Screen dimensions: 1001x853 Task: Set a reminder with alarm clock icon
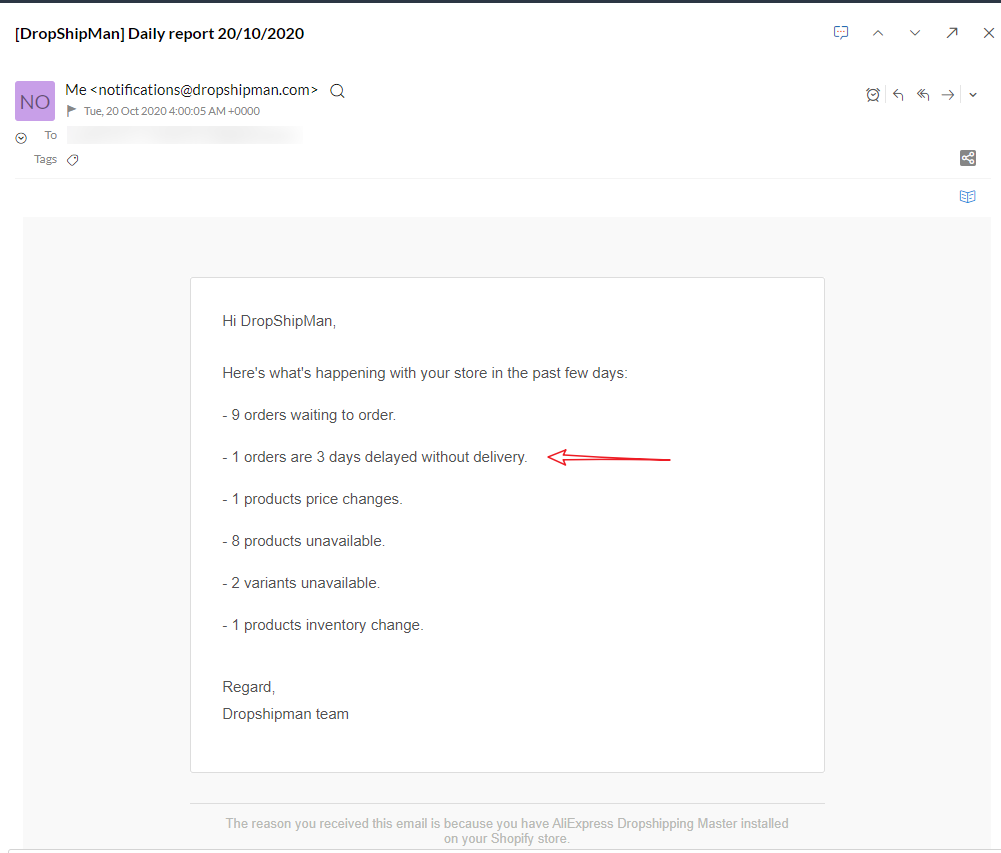[x=873, y=95]
